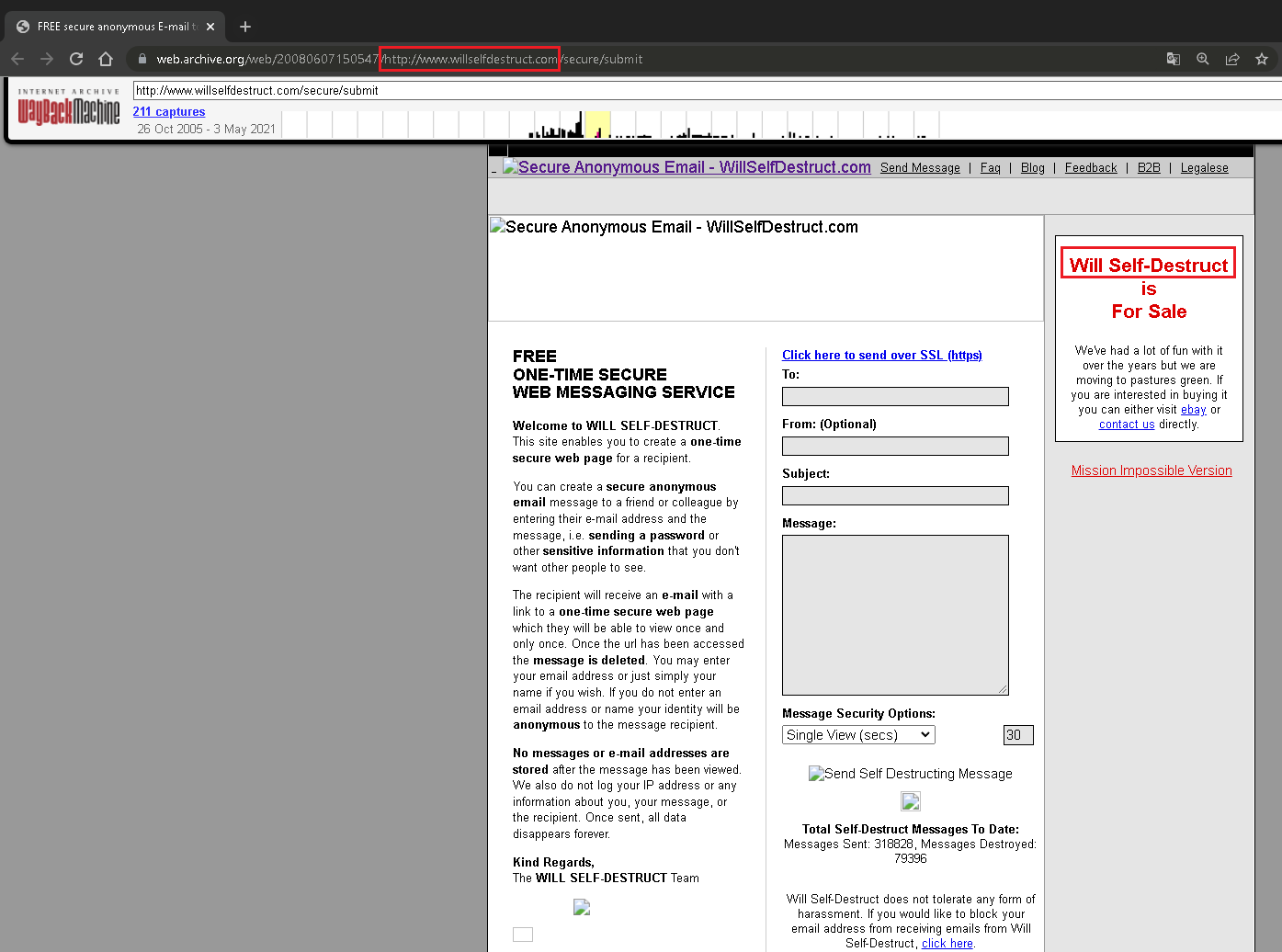
Task: Close the FREE secure anonymous E-mail tab
Action: click(x=210, y=27)
